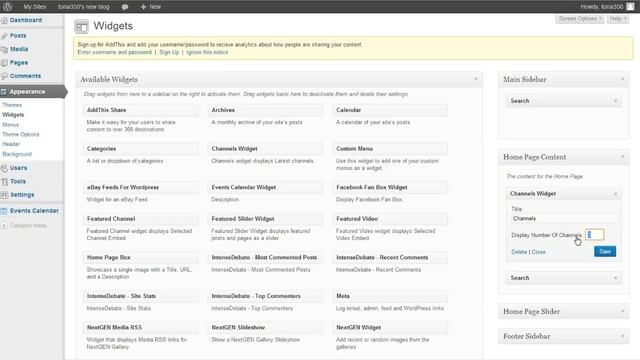The width and height of the screenshot is (640, 360).
Task: Click the Media icon in sidebar
Action: pos(4,49)
